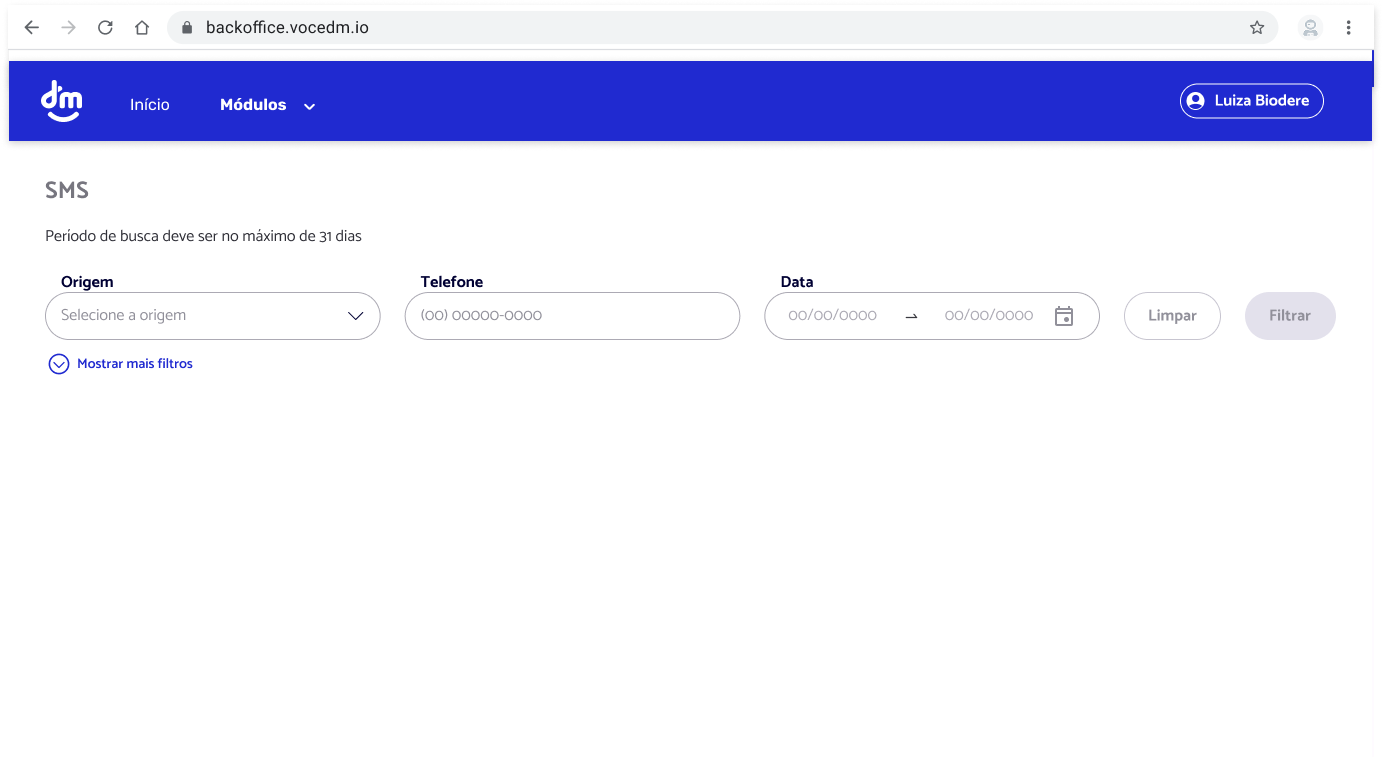
Task: Click the browser home icon
Action: 141,27
